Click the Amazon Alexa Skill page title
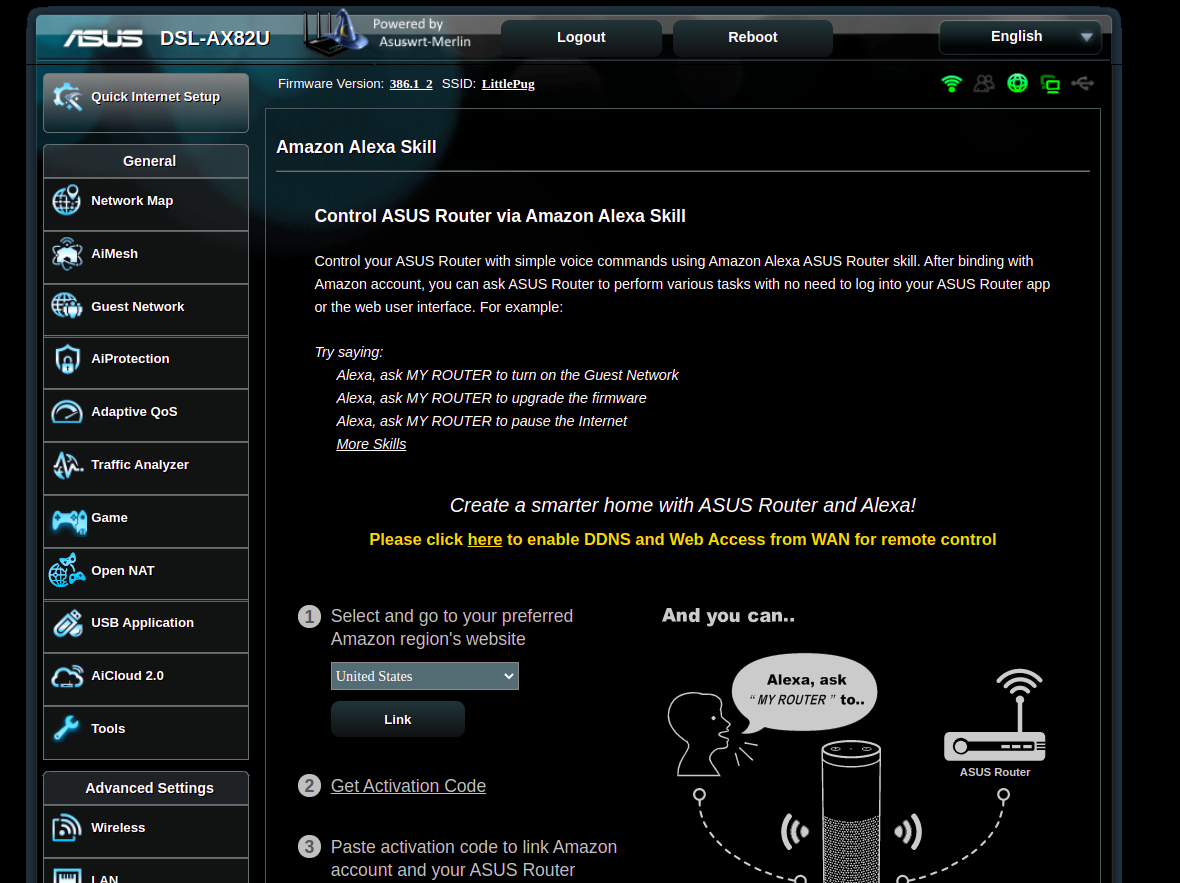 [356, 147]
